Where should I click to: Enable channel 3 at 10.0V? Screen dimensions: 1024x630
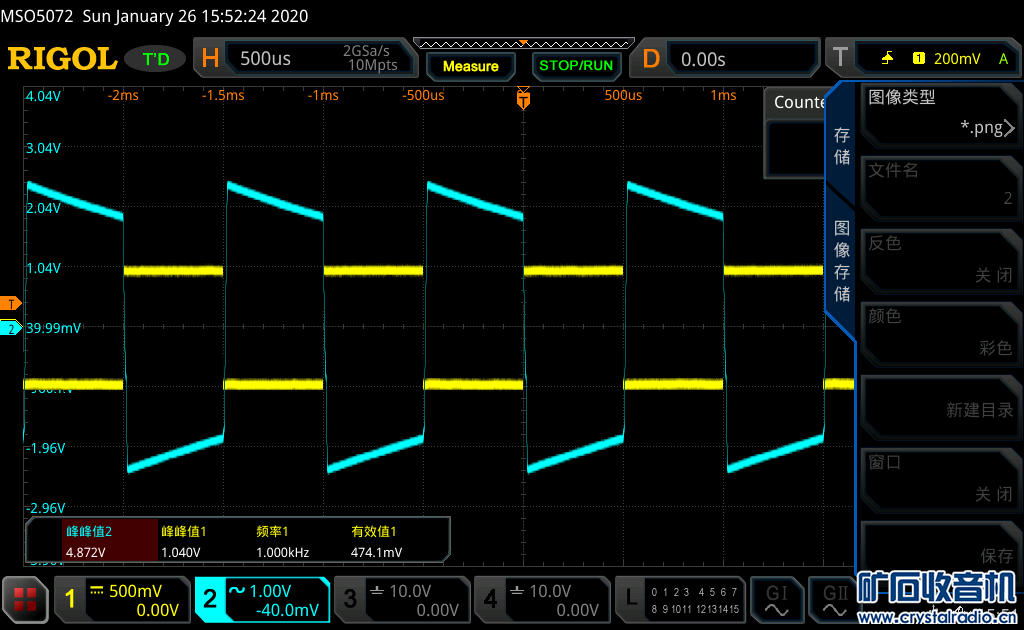[x=401, y=599]
